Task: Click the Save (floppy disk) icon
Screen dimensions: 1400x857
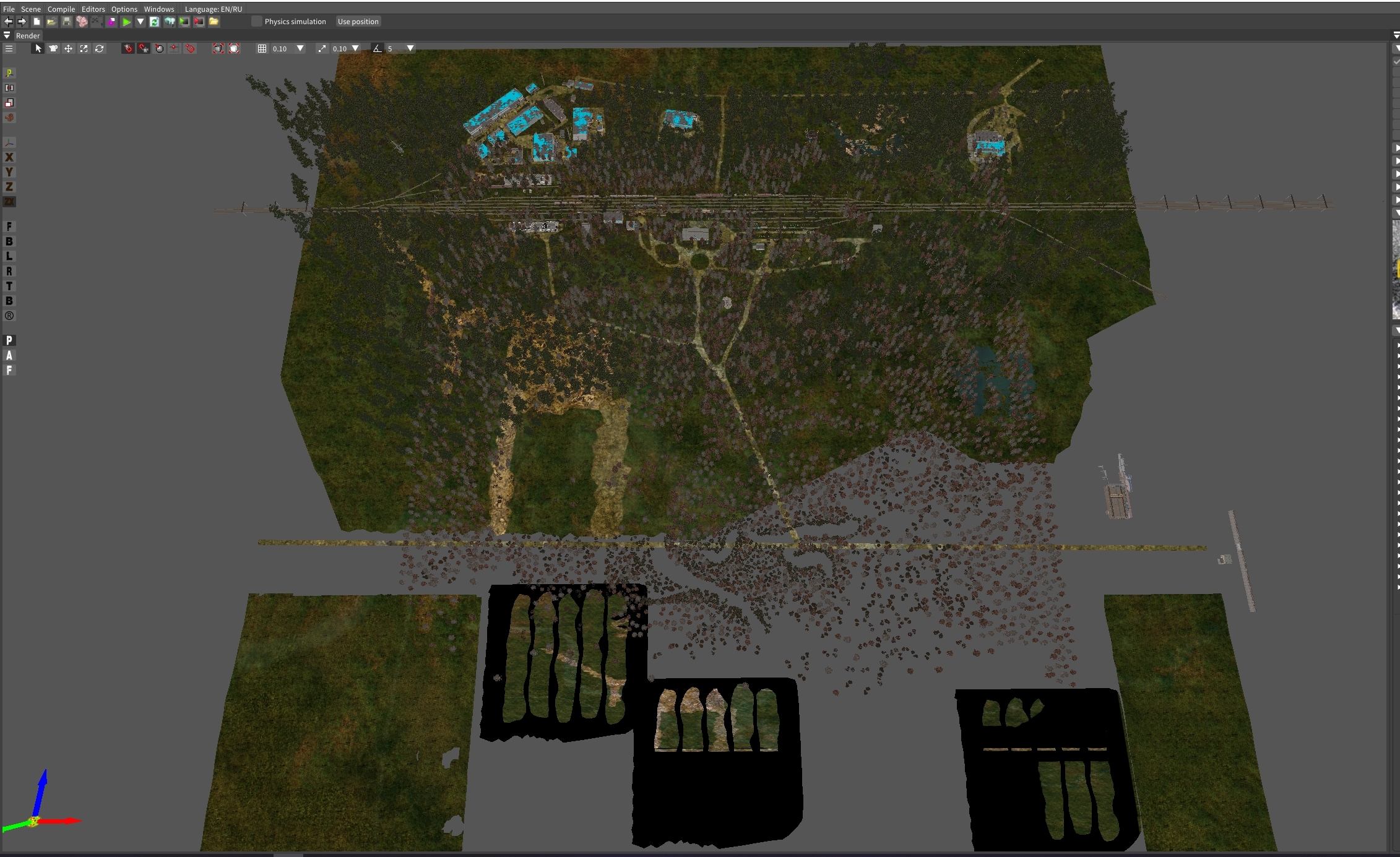Action: pos(67,22)
